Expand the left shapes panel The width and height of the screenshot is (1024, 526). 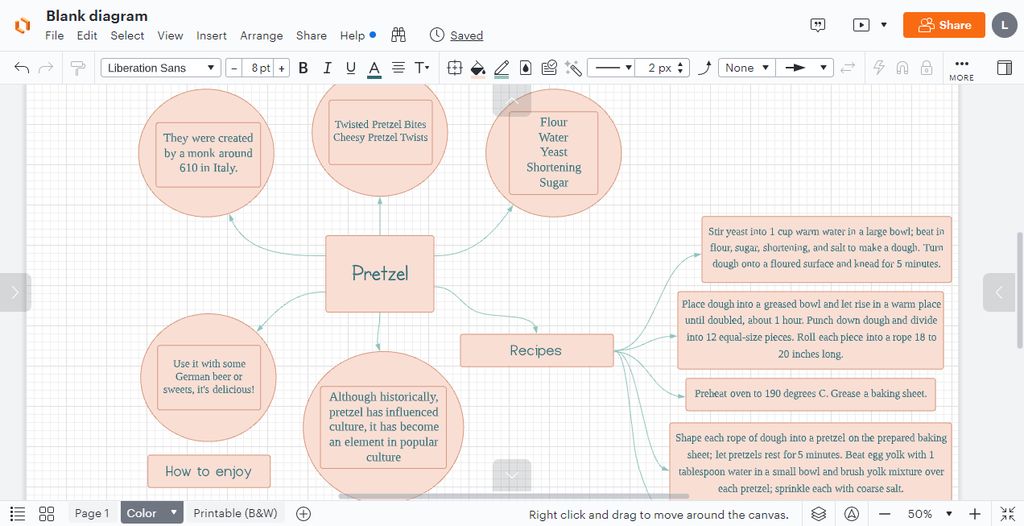point(15,293)
